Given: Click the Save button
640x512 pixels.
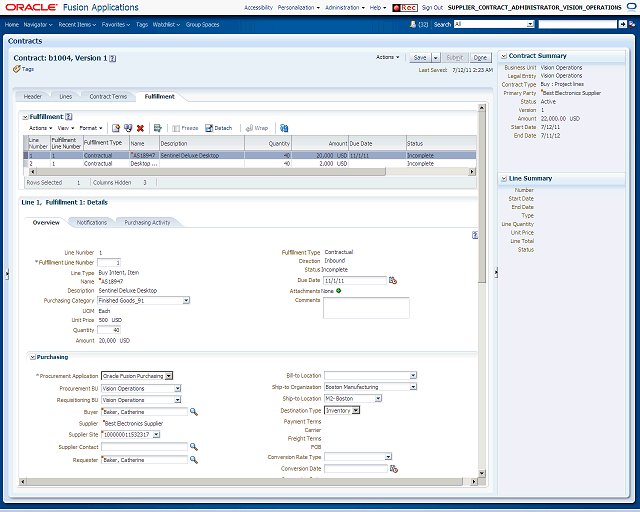Looking at the screenshot, I should click(x=420, y=58).
